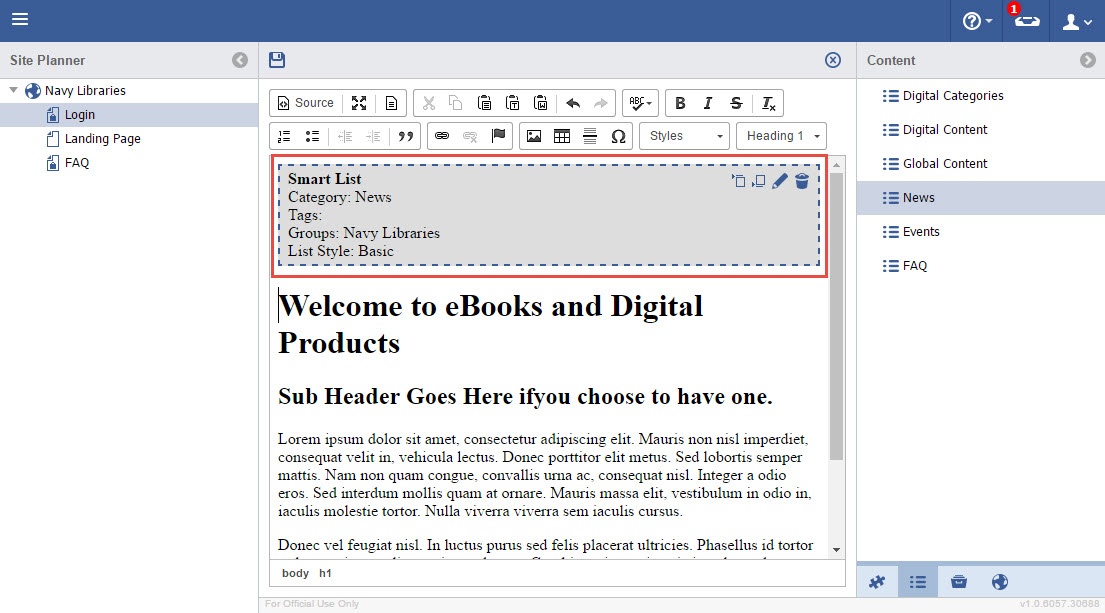The image size is (1105, 613).
Task: Toggle italic formatting
Action: [x=708, y=103]
